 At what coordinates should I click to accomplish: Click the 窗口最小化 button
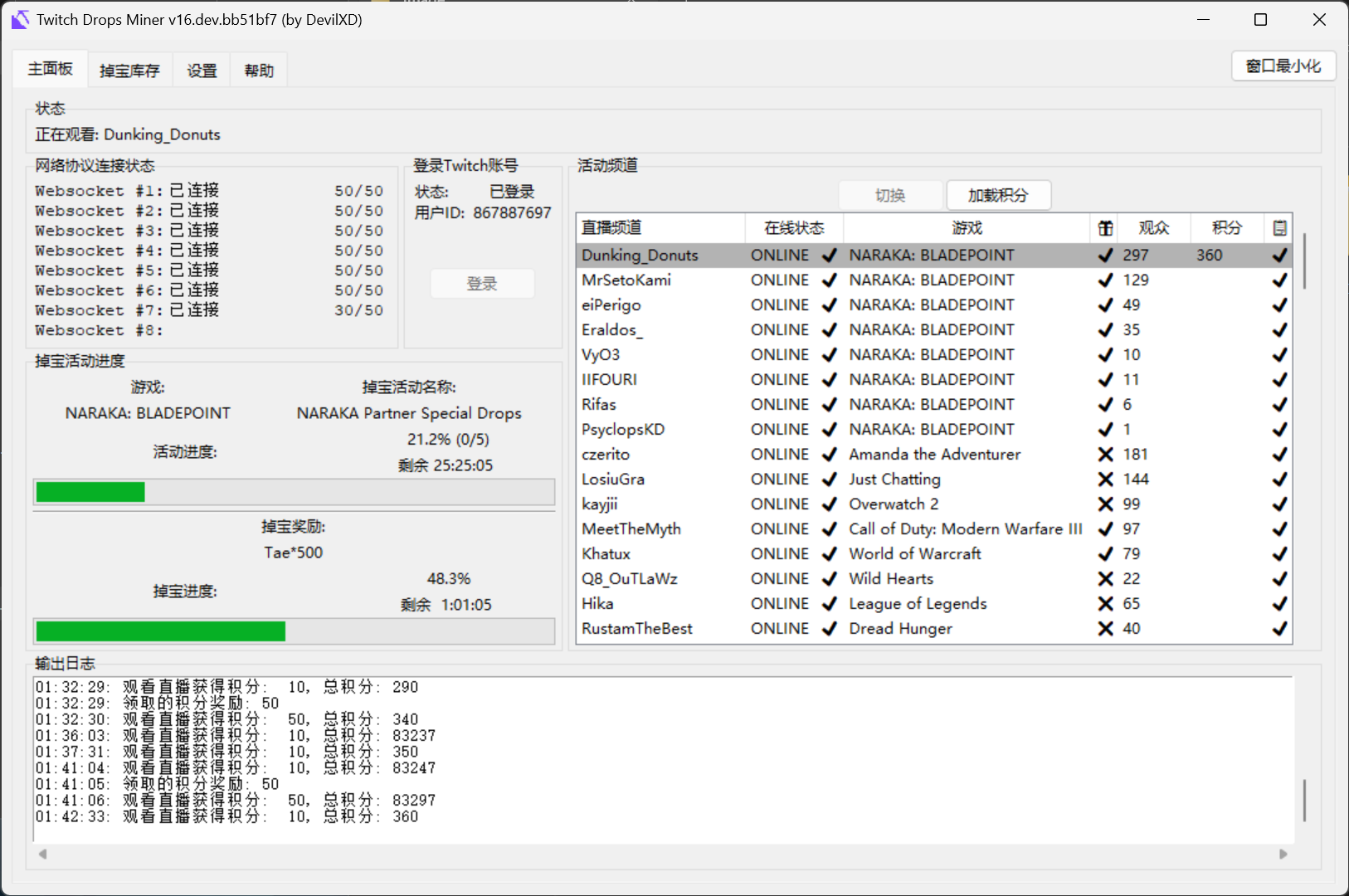(1283, 66)
